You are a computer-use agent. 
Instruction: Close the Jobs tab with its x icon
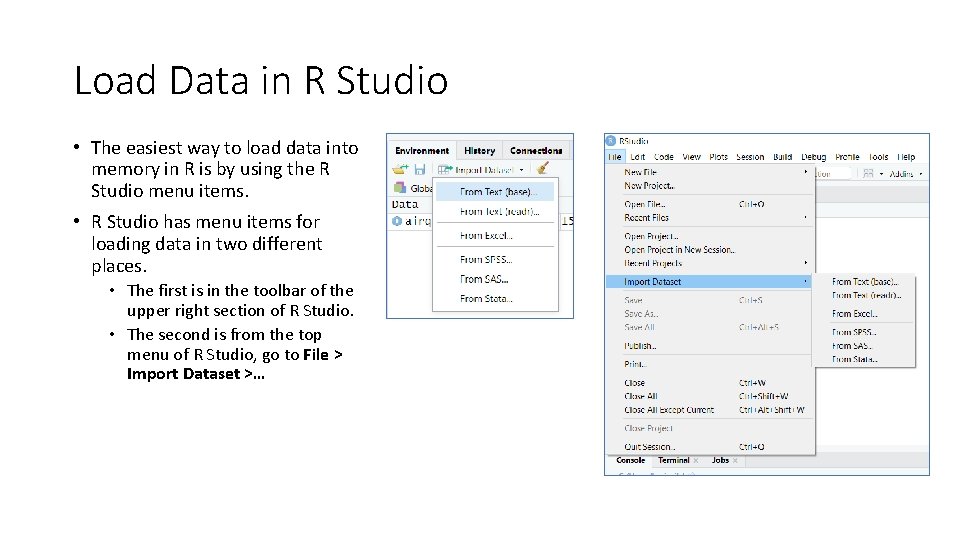click(x=735, y=460)
